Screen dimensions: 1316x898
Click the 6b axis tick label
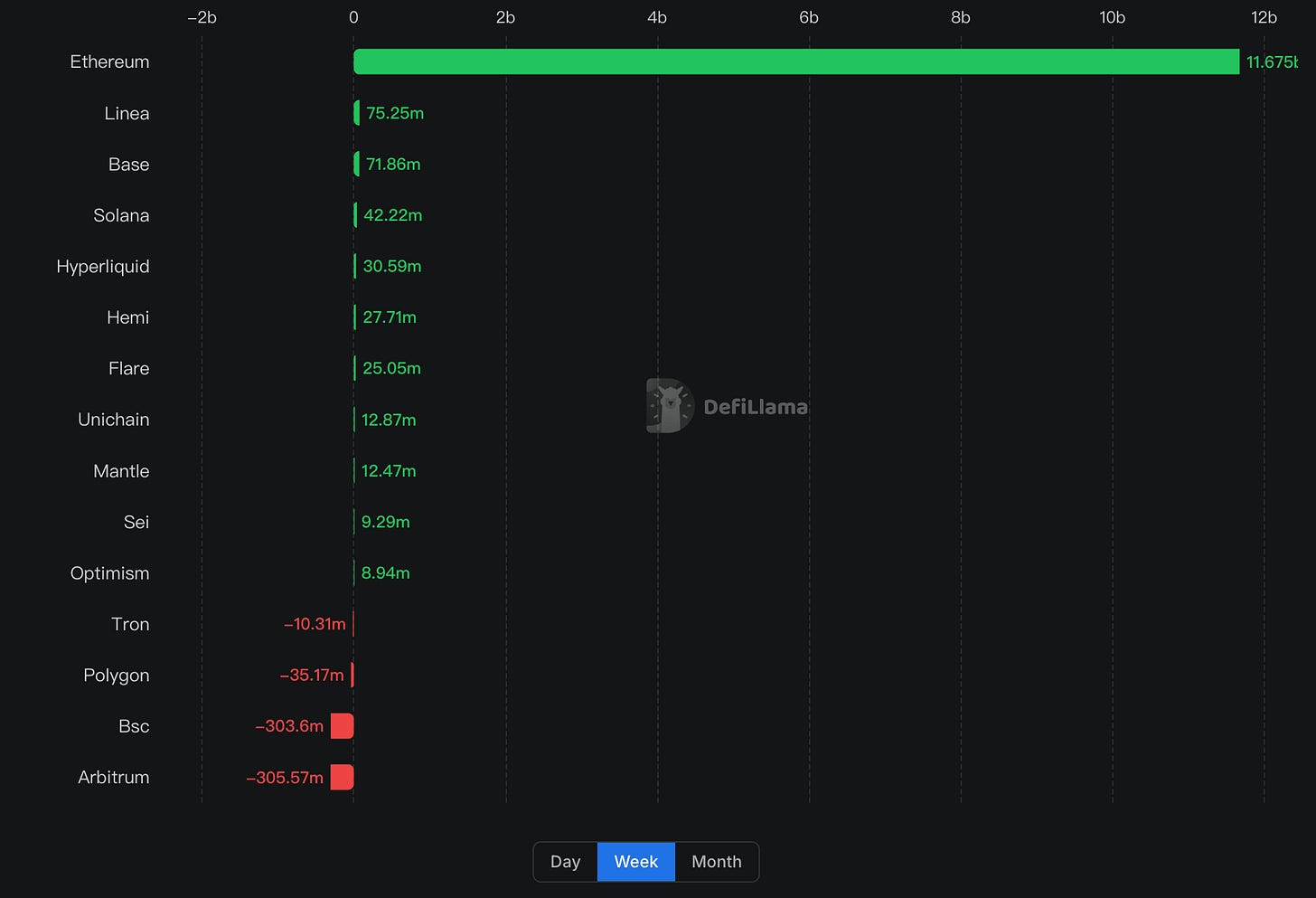pos(809,17)
